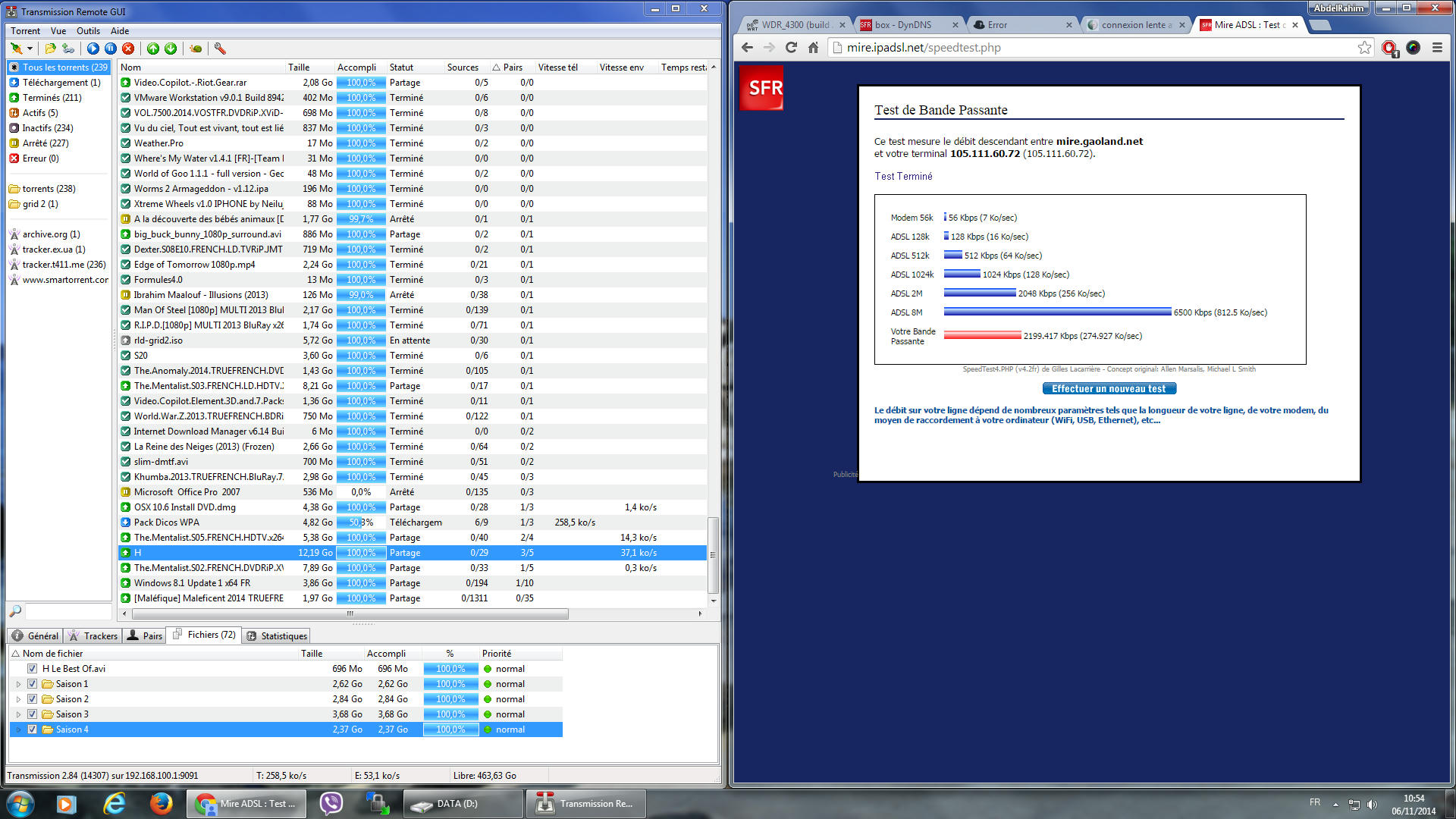Uncheck the H Le Best Of.avi checkbox
The height and width of the screenshot is (819, 1456).
pos(32,669)
